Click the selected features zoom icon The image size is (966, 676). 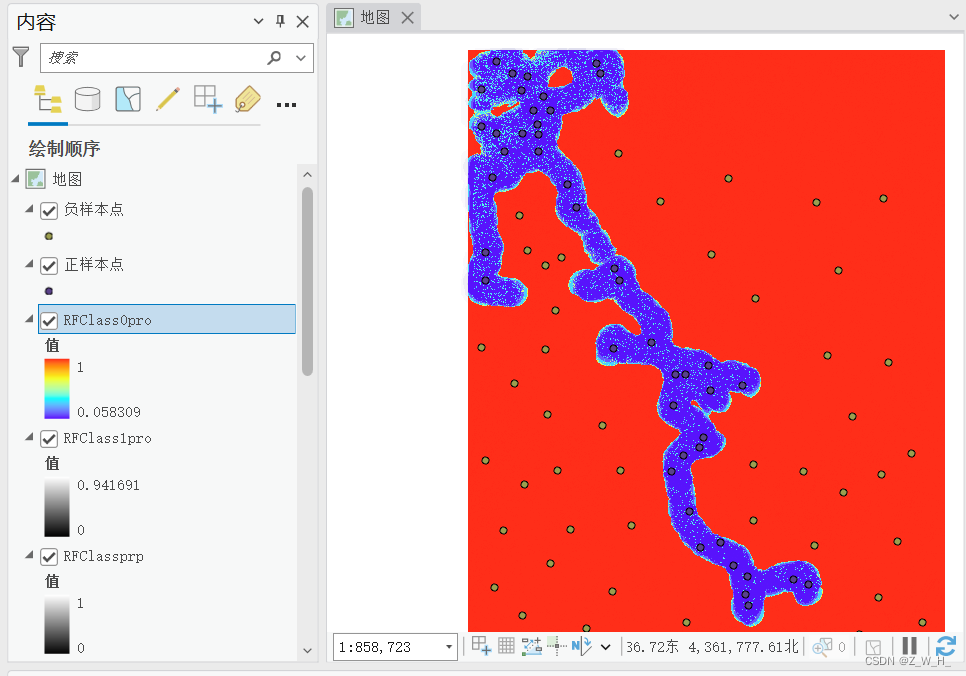pyautogui.click(x=822, y=647)
